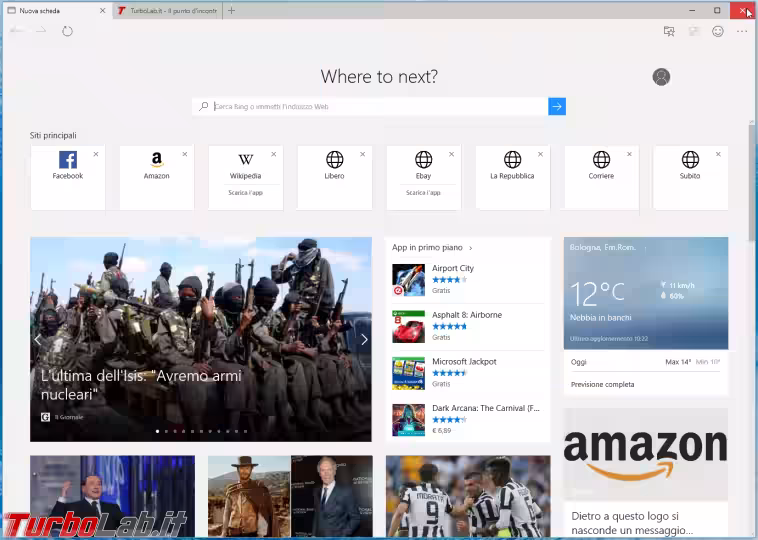Open a new tab with plus button

[x=232, y=10]
